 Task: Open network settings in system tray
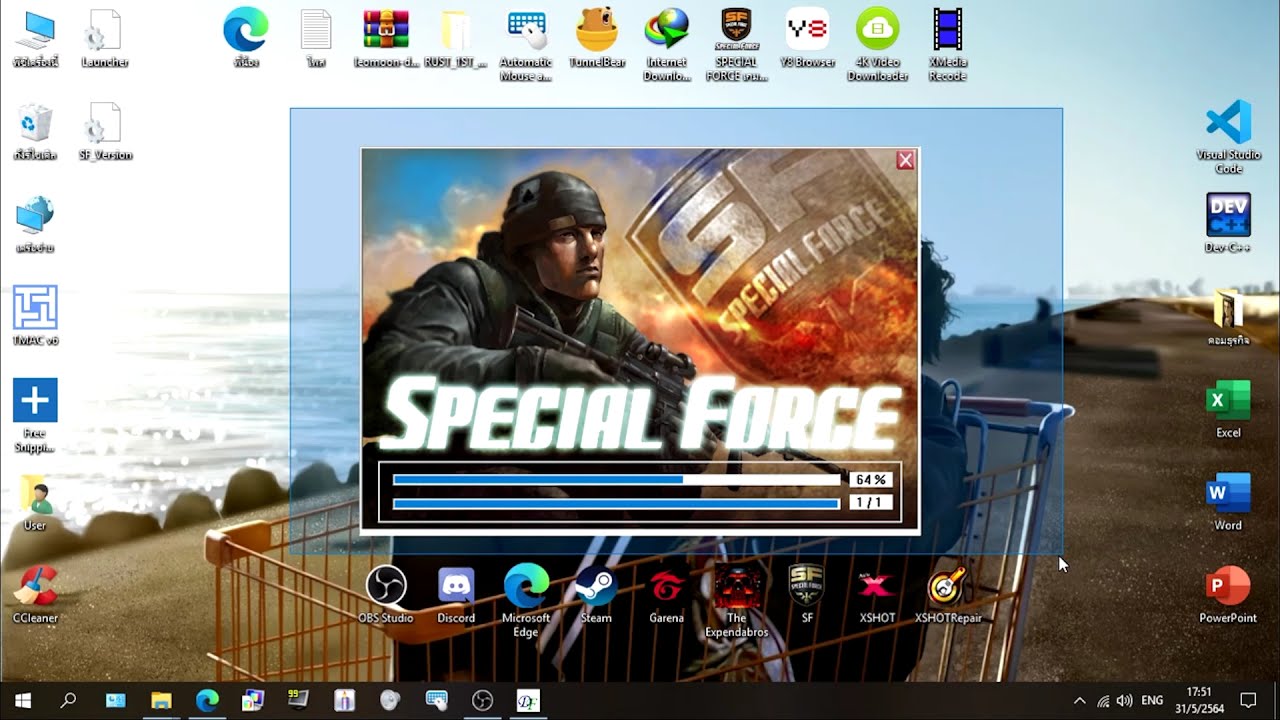pos(1103,701)
